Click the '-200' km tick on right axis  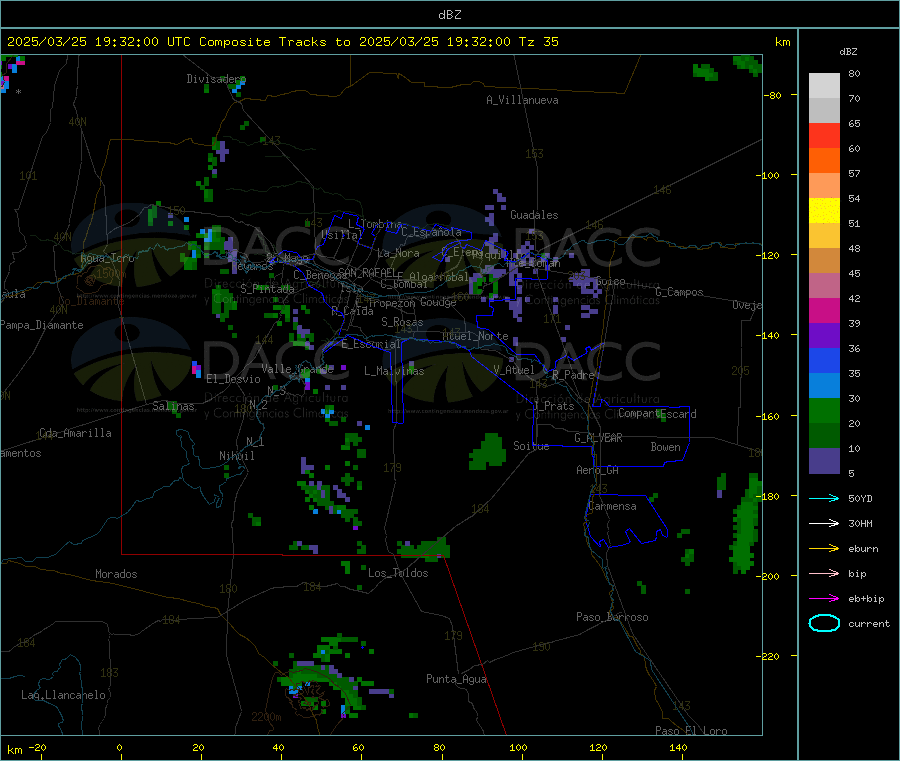click(770, 576)
